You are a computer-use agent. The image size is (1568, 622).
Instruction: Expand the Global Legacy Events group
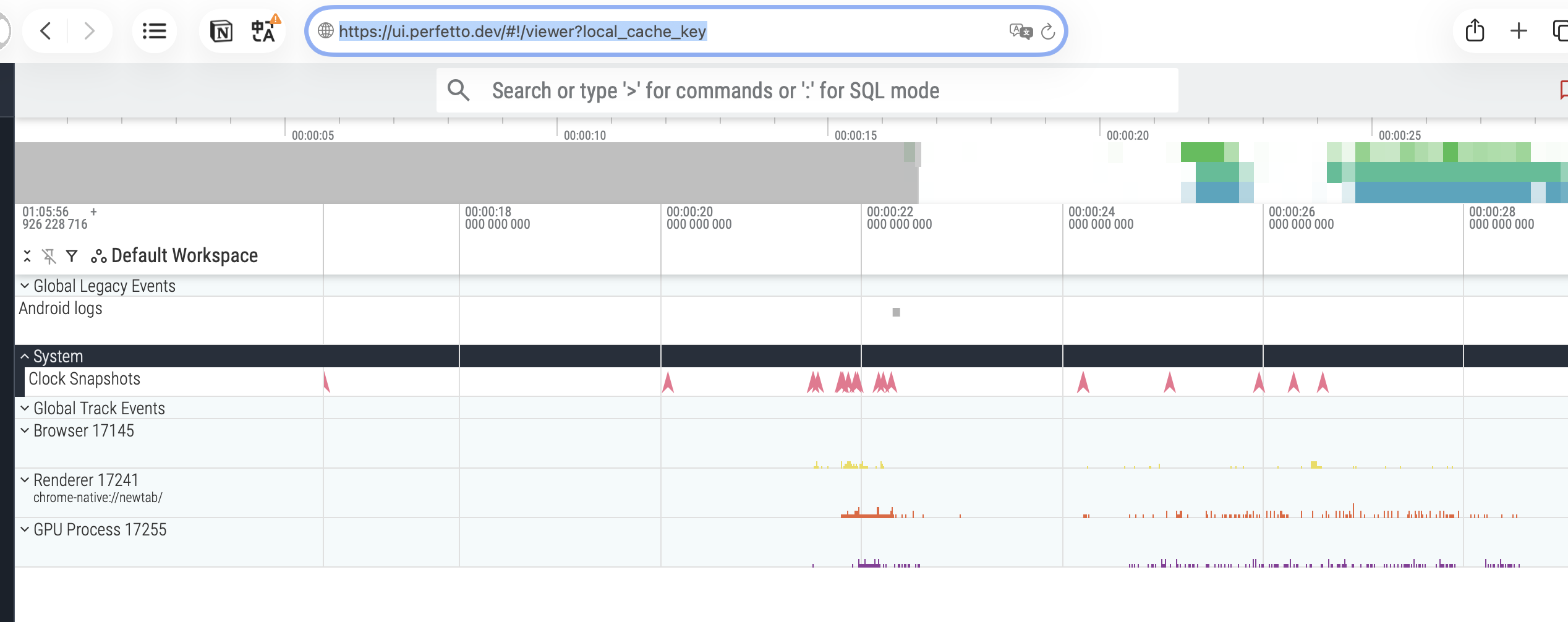[x=25, y=286]
